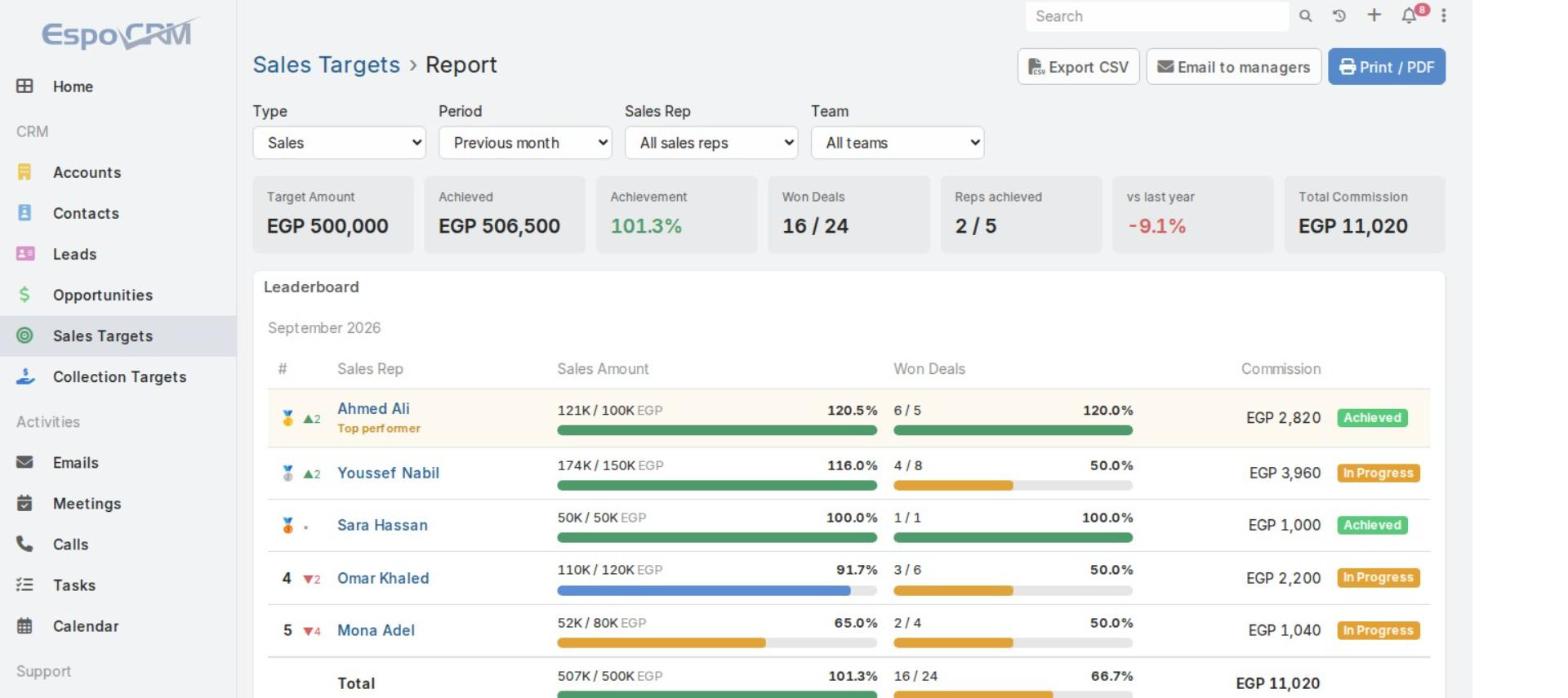Open Meetings from the sidebar
Viewport: 1568px width, 698px height.
118,503
